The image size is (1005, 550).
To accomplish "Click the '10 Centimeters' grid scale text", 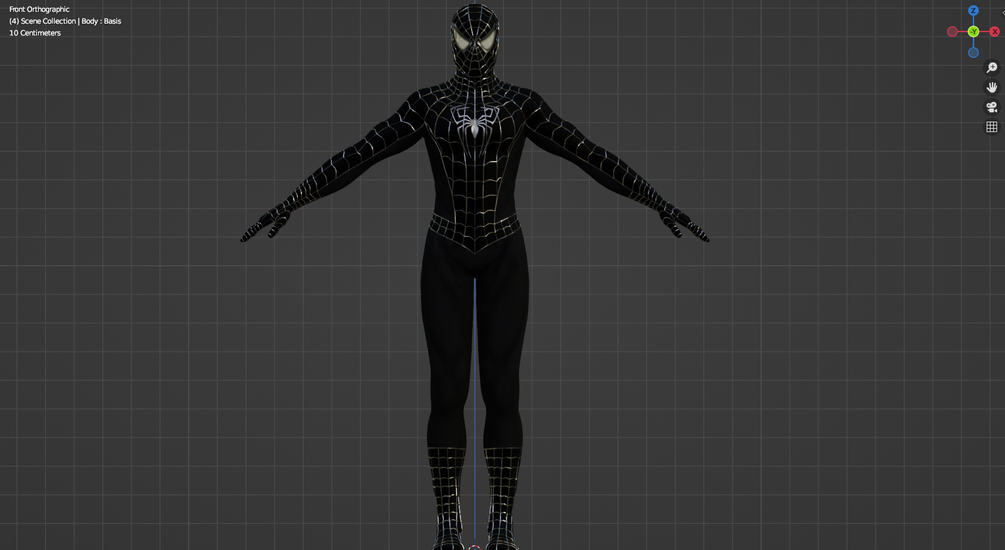I will (35, 33).
